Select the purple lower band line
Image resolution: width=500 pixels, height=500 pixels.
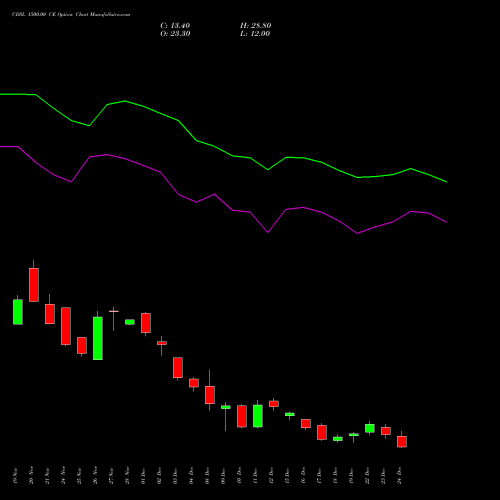pyautogui.click(x=223, y=190)
